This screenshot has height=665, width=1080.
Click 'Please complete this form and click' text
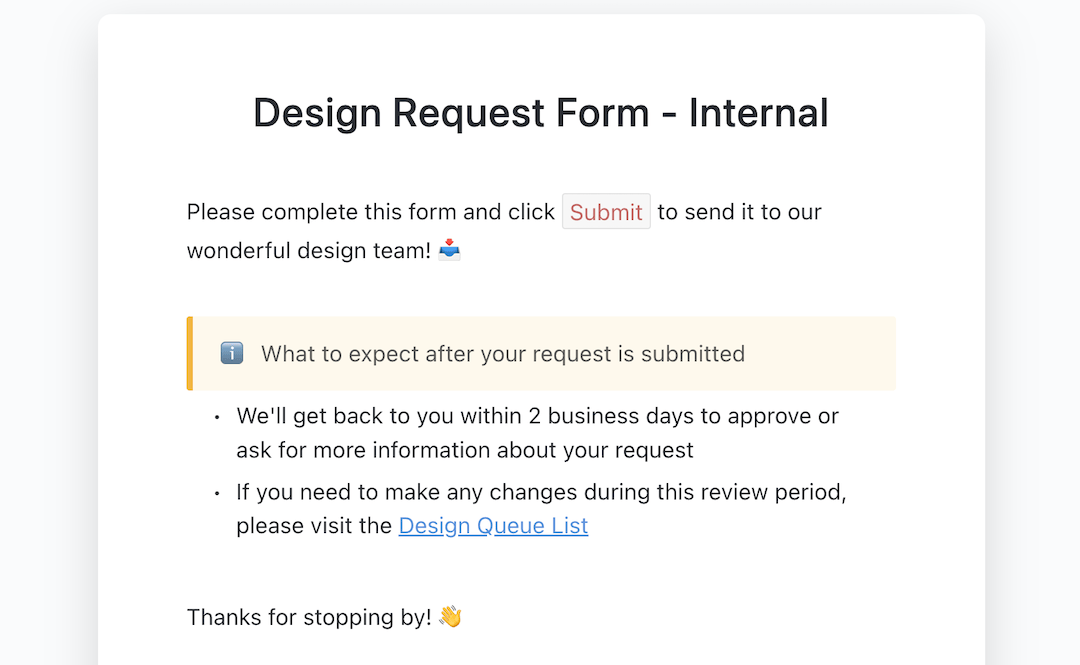point(370,212)
